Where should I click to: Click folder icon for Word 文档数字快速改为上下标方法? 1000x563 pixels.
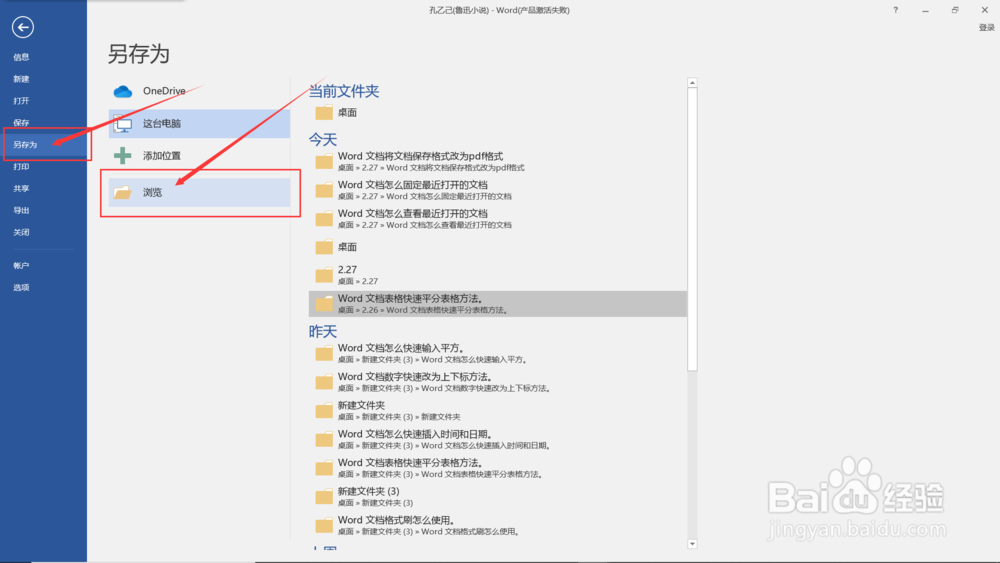324,382
